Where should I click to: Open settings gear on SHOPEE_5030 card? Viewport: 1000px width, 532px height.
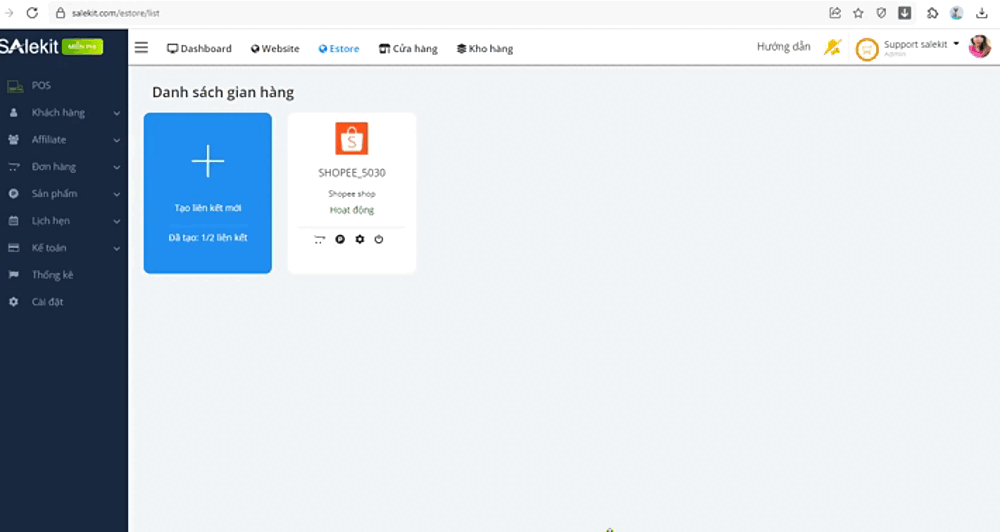(x=360, y=239)
